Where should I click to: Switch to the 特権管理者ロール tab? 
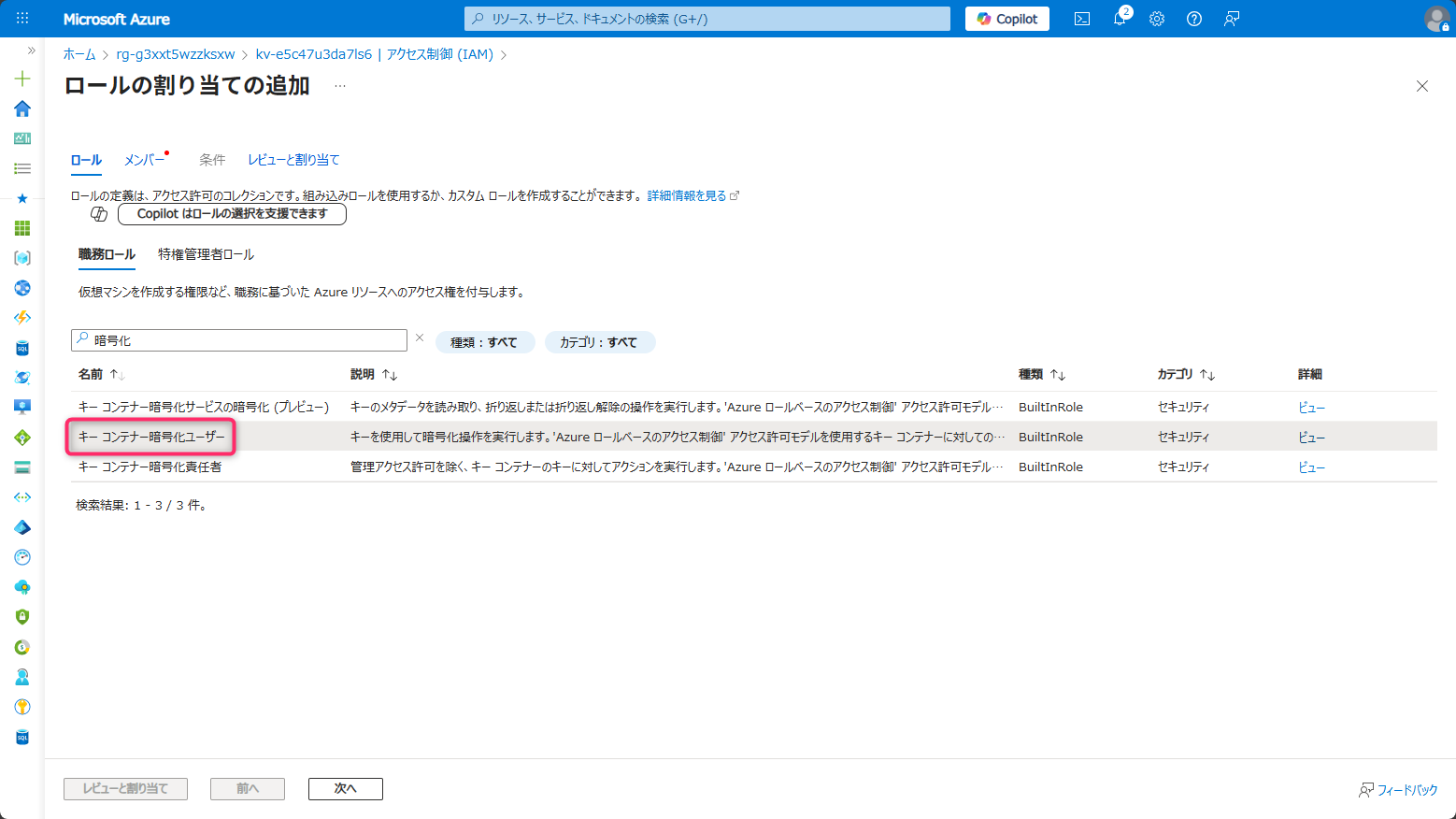(205, 253)
